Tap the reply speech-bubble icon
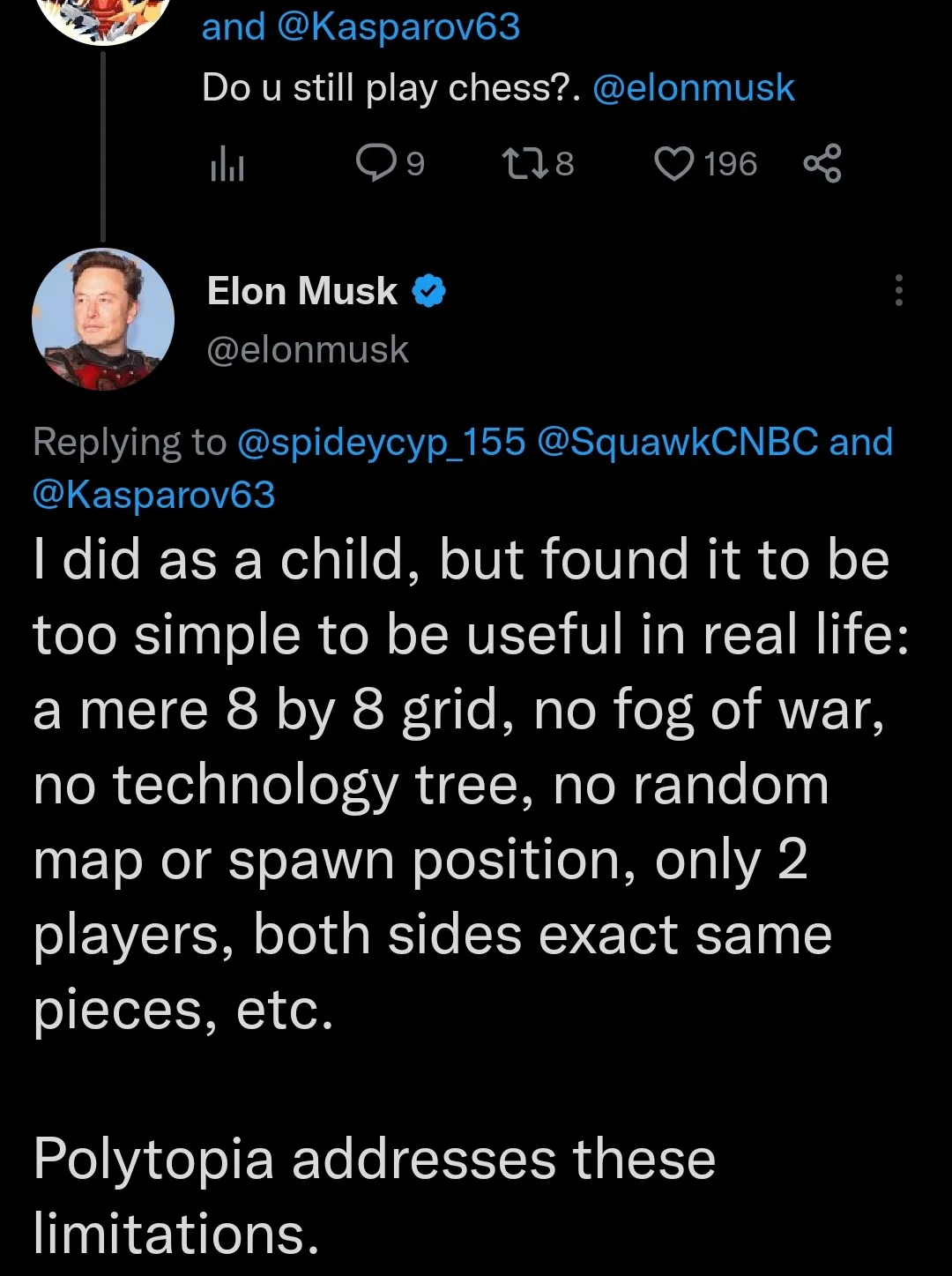952x1276 pixels. pyautogui.click(x=376, y=163)
